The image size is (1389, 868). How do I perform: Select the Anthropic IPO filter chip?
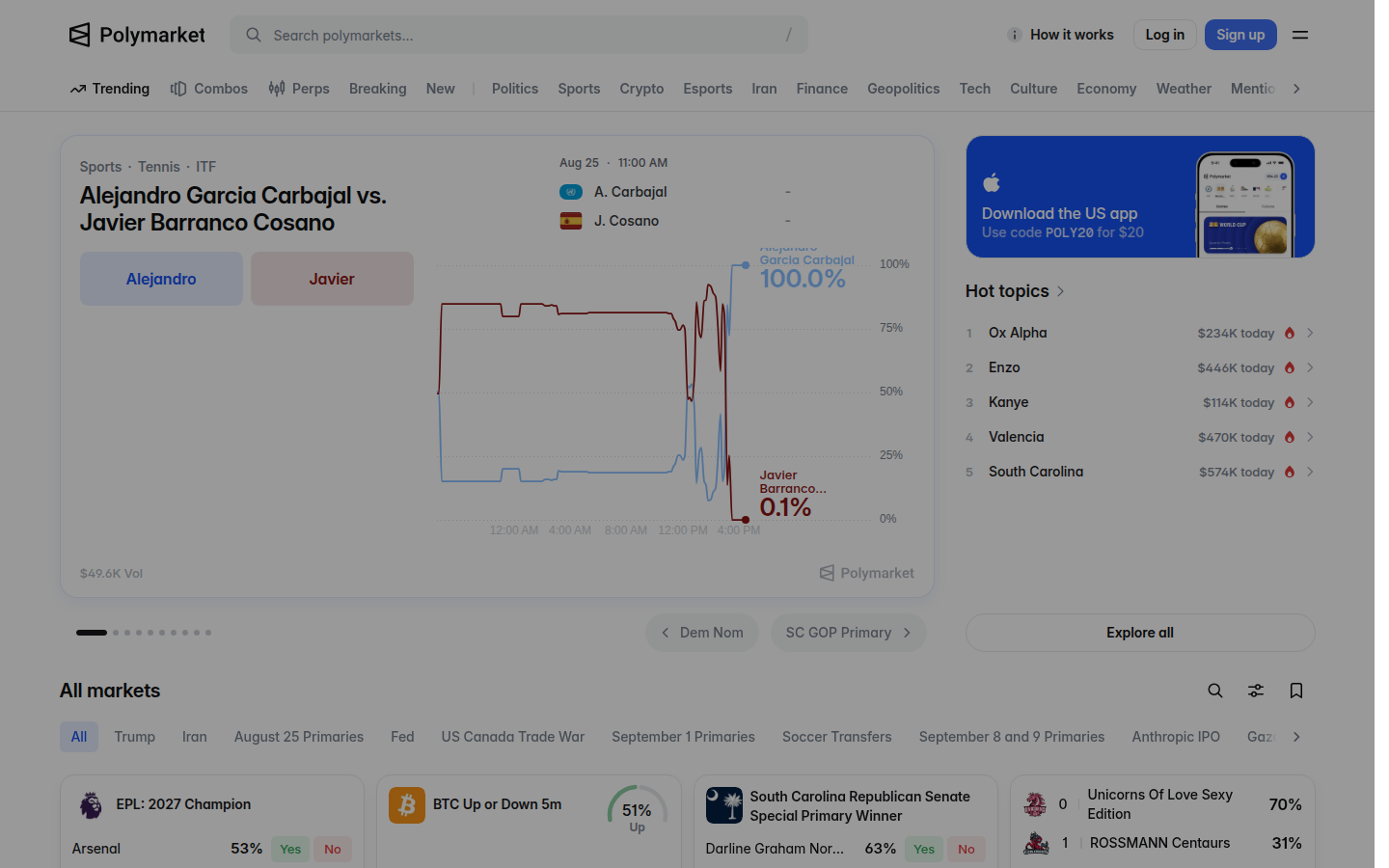1176,737
